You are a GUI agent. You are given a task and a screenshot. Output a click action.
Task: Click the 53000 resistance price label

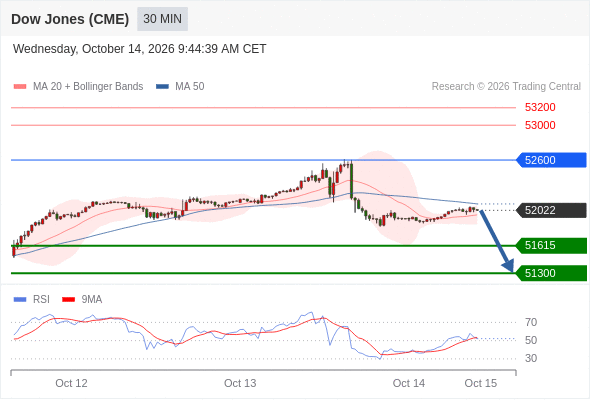540,125
